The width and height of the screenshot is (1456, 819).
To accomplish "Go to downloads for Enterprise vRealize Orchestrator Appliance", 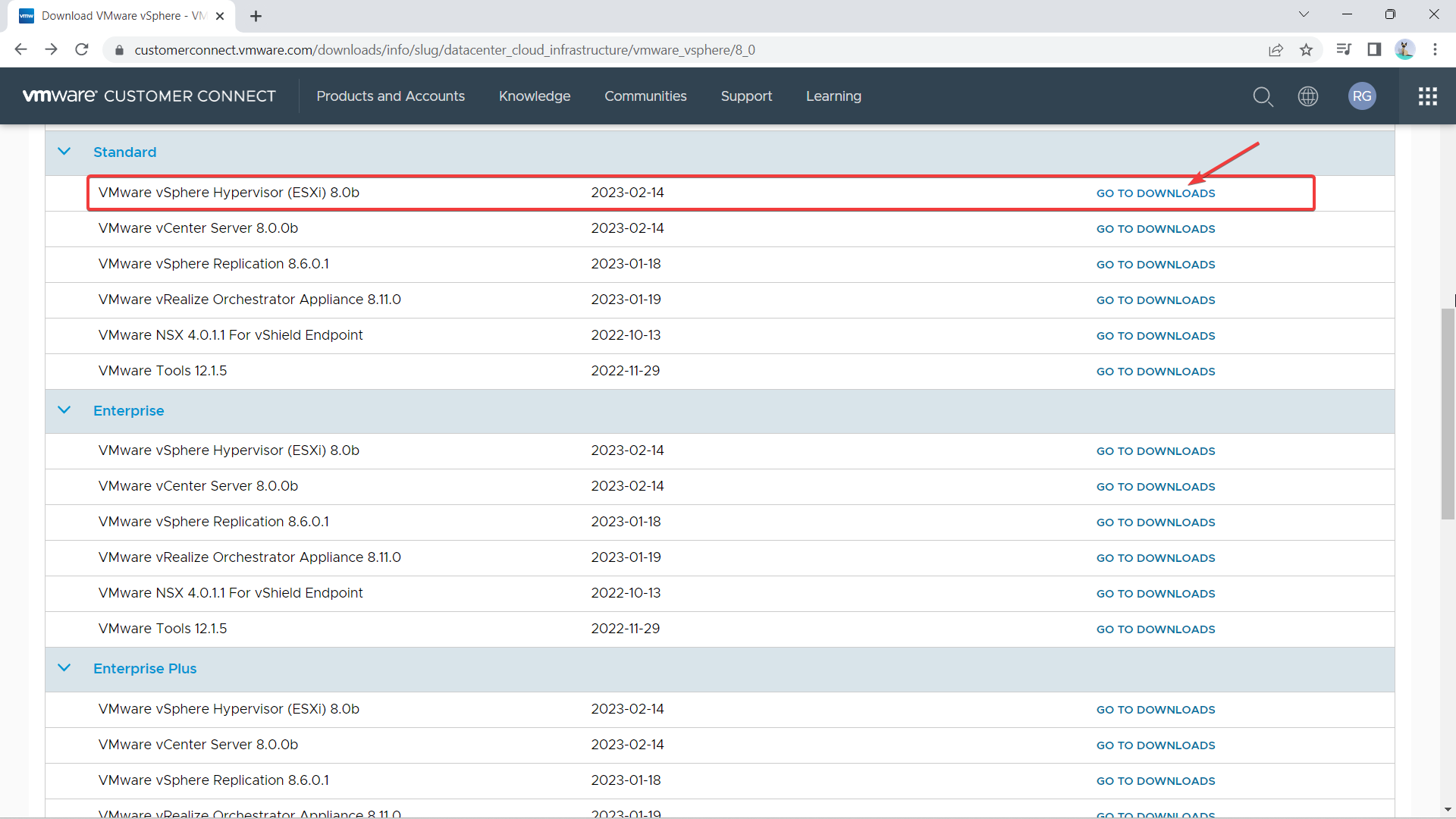I will [x=1155, y=558].
